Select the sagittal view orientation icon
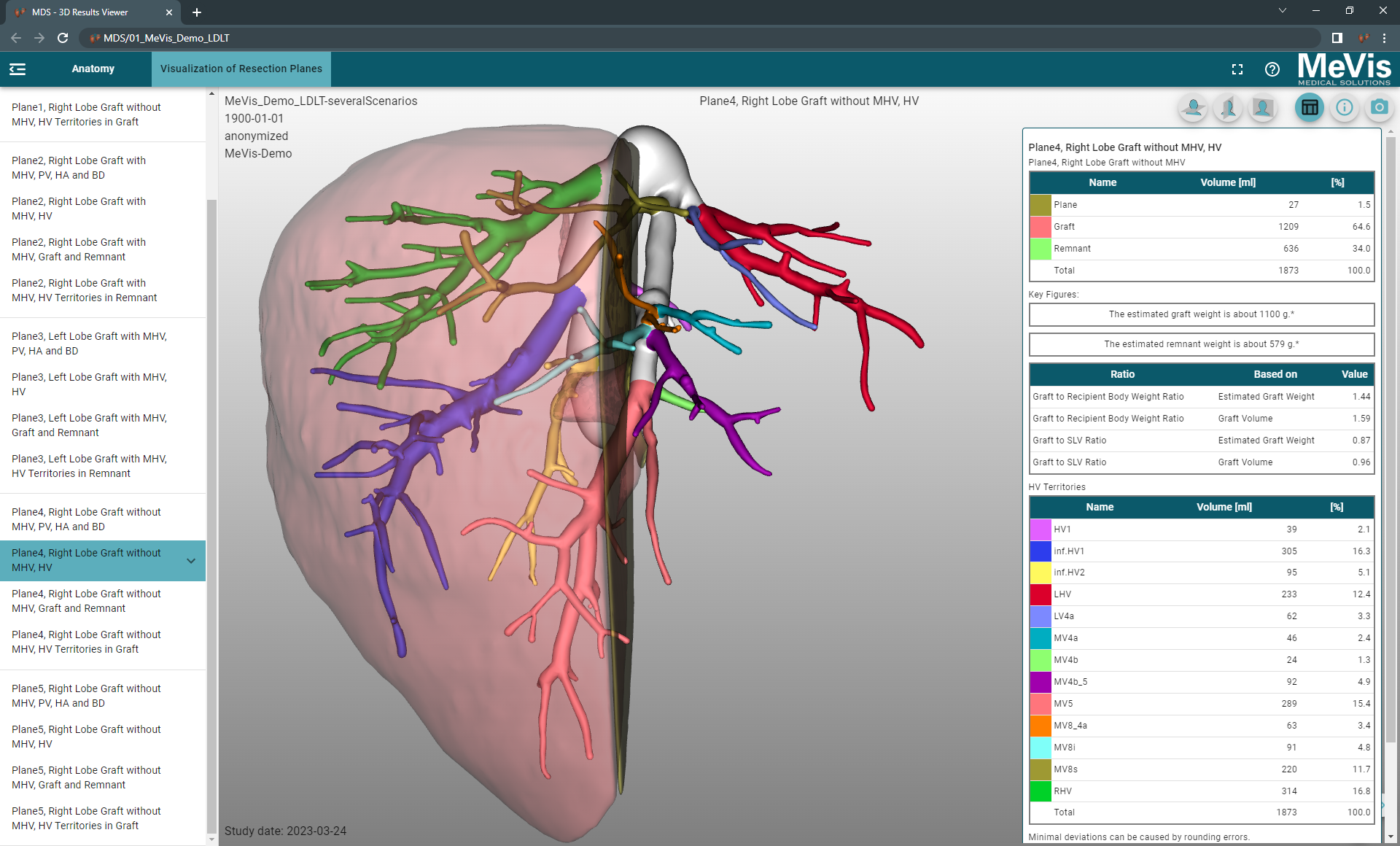Image resolution: width=1400 pixels, height=846 pixels. pos(1229,108)
